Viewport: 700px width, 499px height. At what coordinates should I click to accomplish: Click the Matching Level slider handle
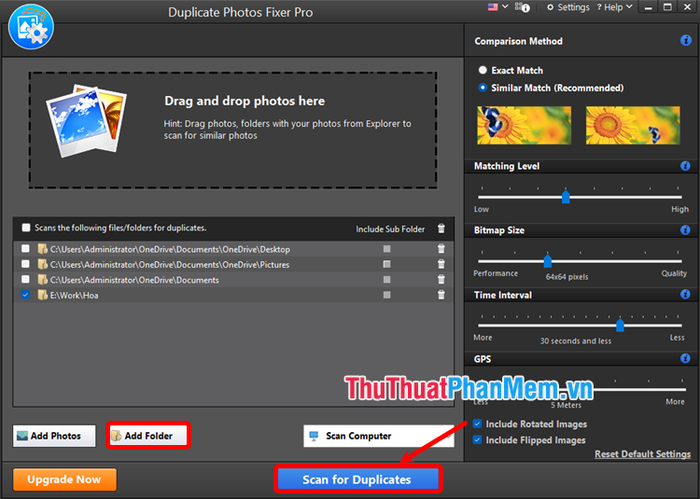tap(566, 197)
